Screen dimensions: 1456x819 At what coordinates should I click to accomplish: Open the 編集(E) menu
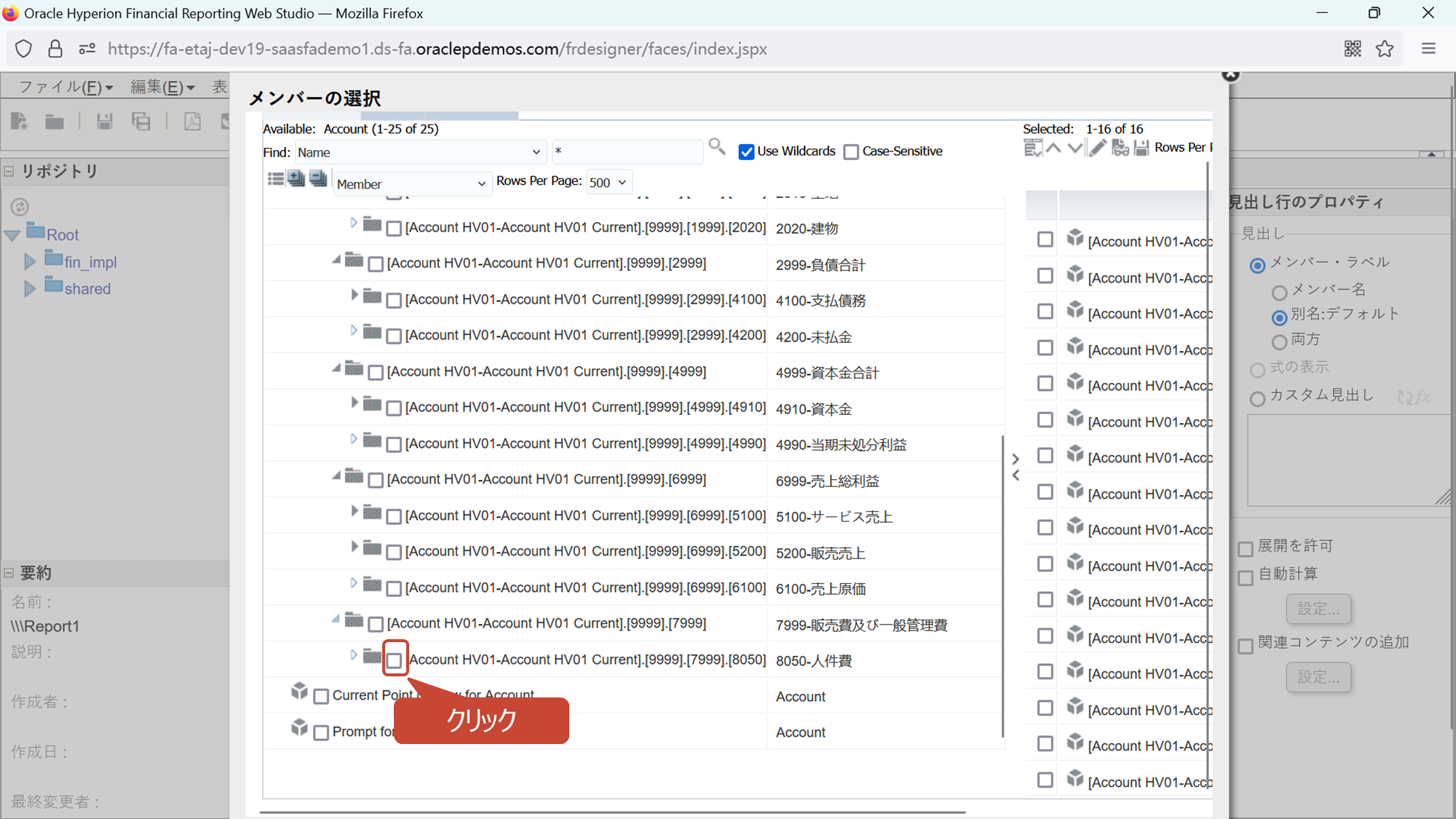[162, 87]
